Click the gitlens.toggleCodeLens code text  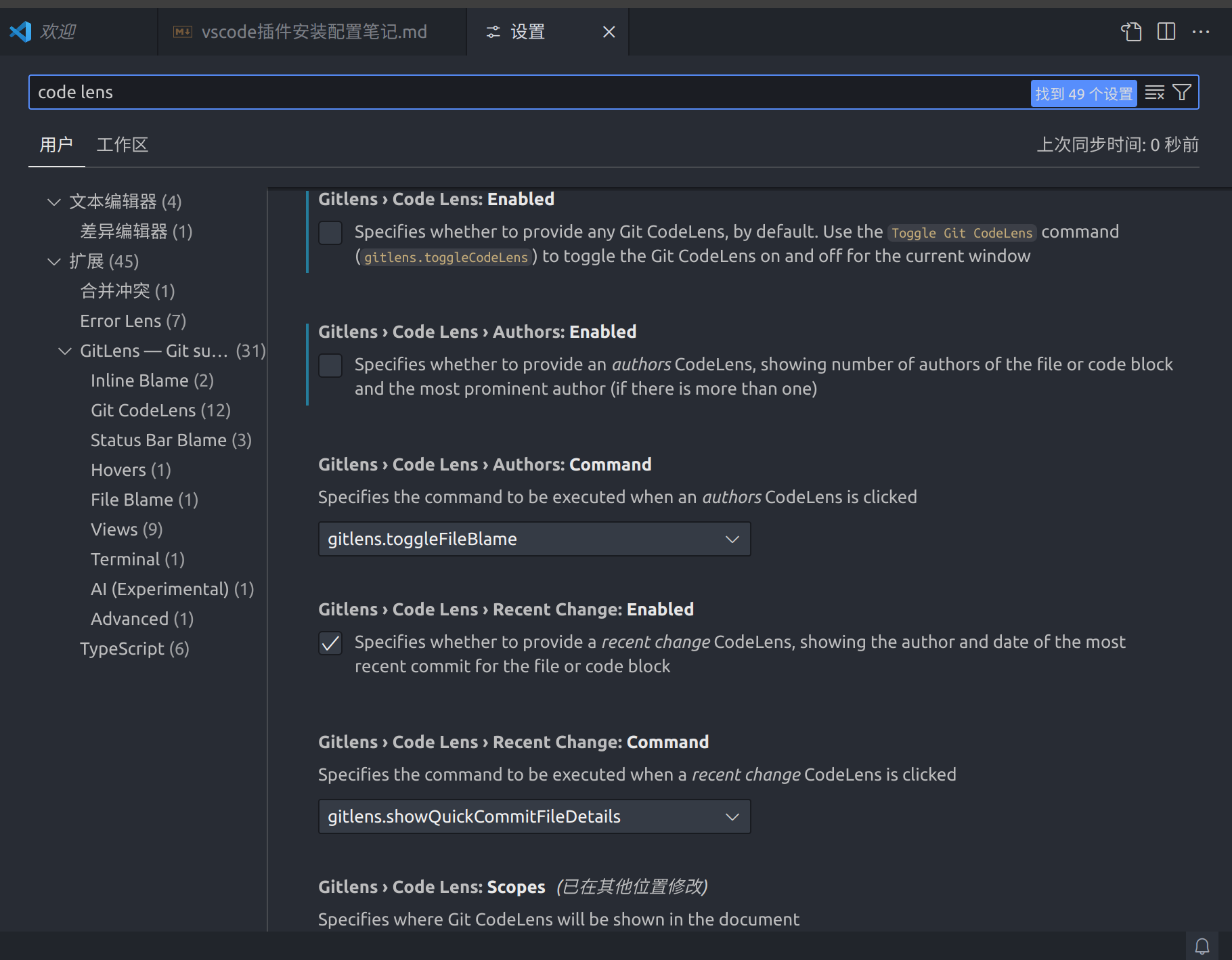point(445,257)
